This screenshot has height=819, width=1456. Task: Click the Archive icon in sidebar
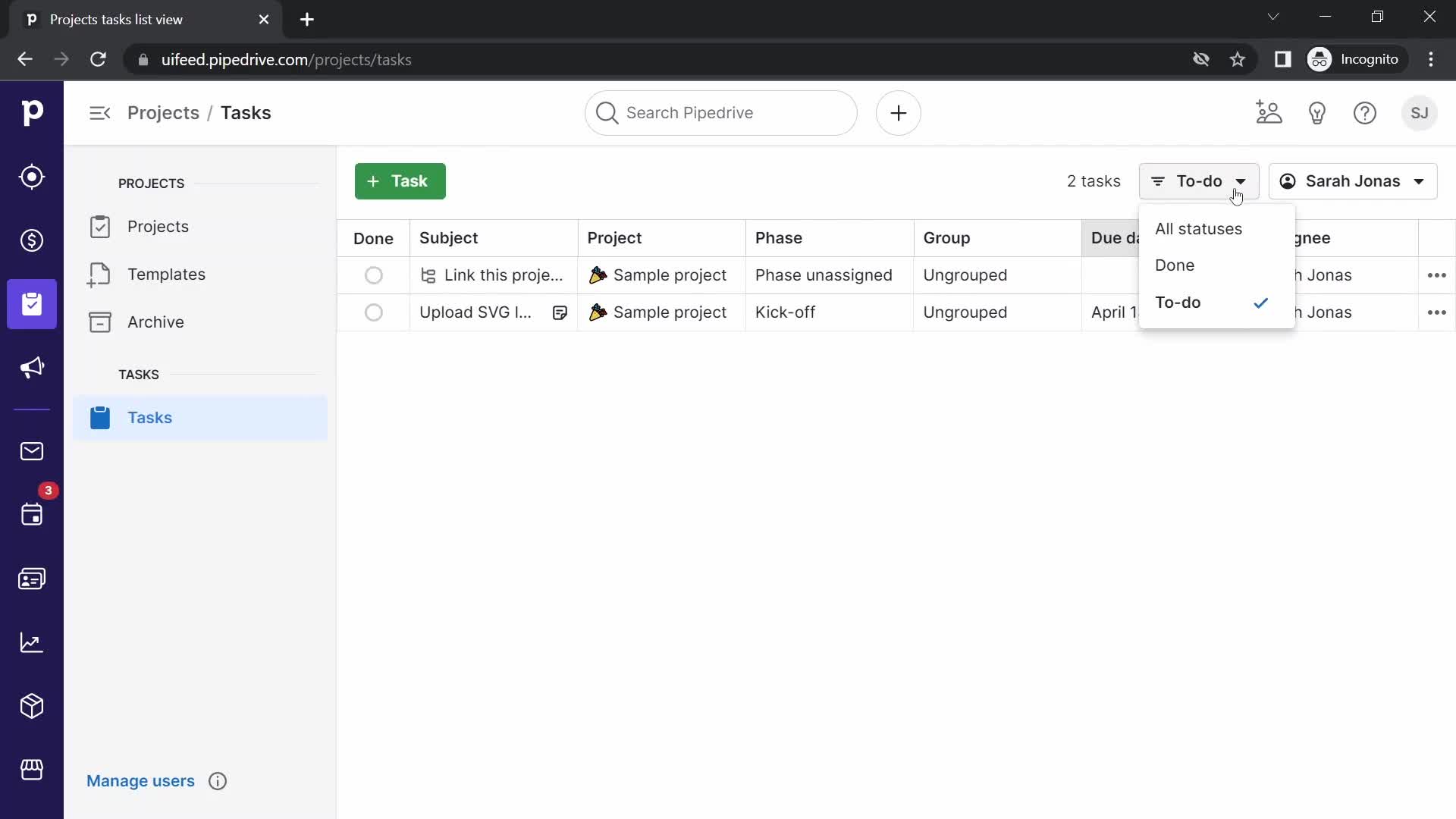[100, 322]
